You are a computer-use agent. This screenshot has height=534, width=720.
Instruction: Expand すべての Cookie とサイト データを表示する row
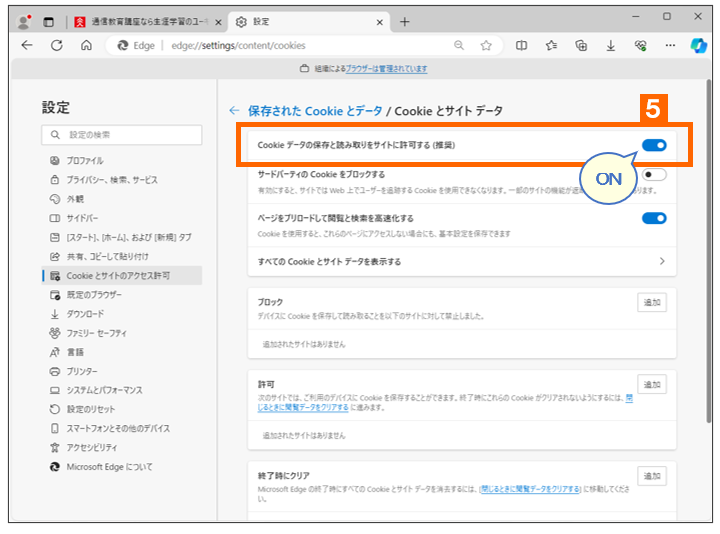coord(661,261)
